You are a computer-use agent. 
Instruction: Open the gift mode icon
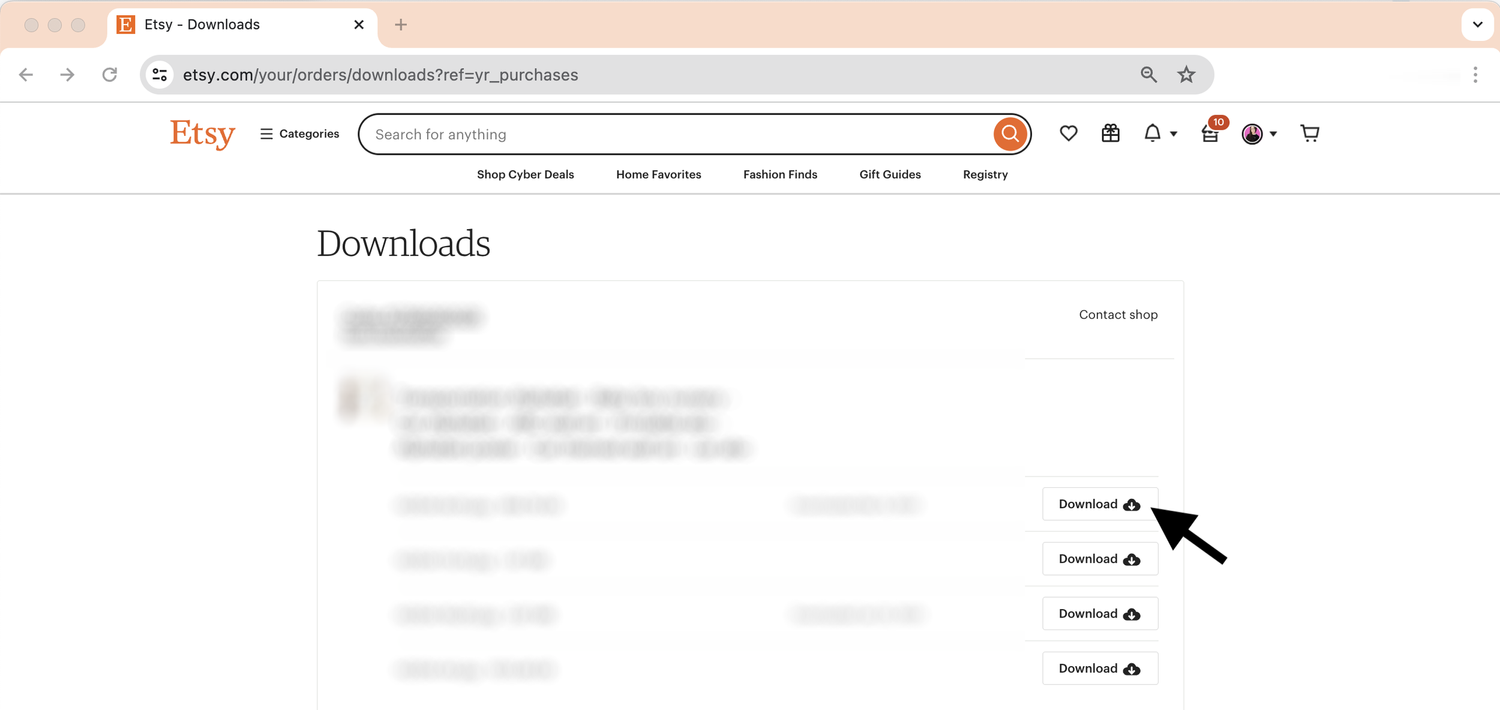1111,134
